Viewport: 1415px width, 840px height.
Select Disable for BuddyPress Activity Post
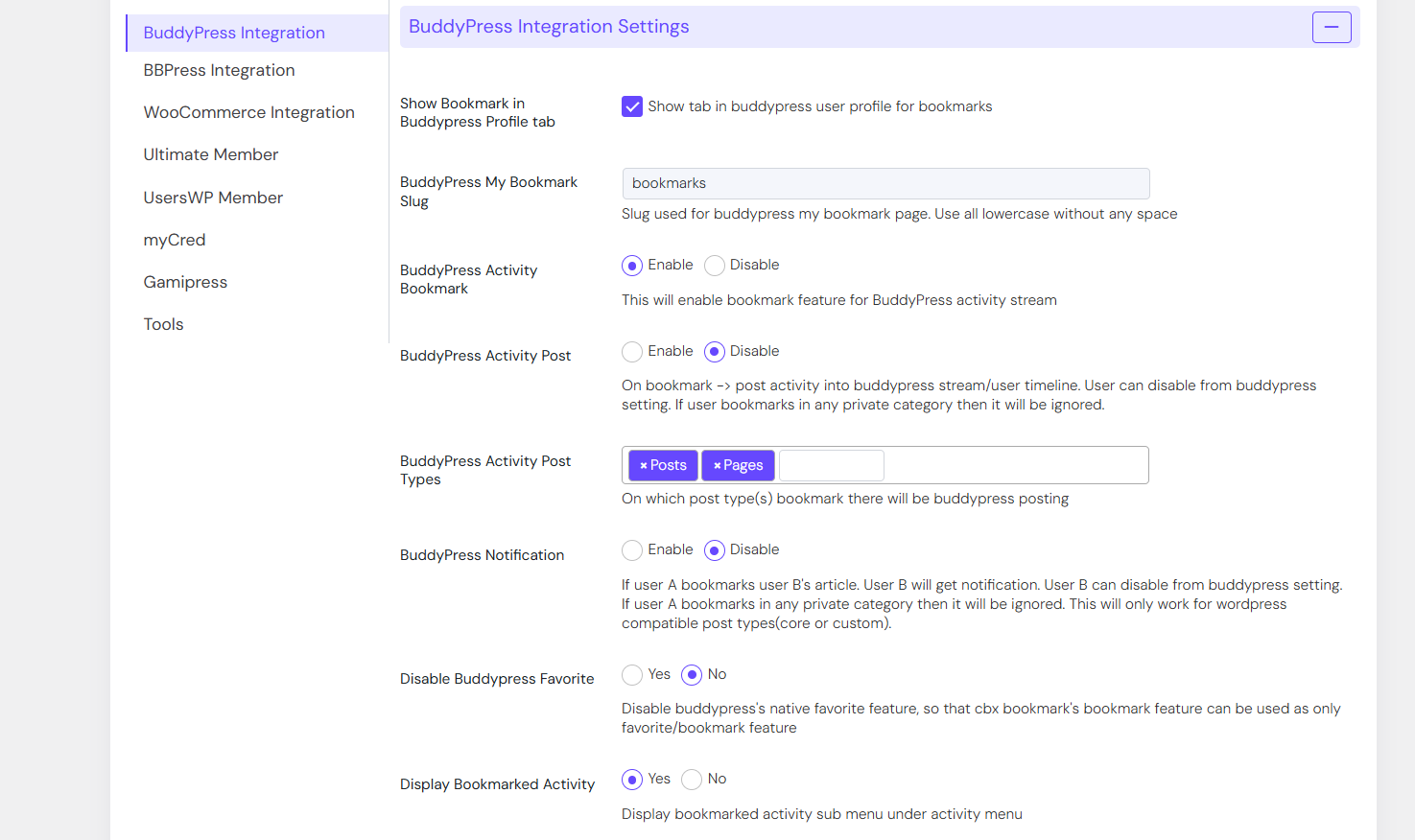pos(715,352)
